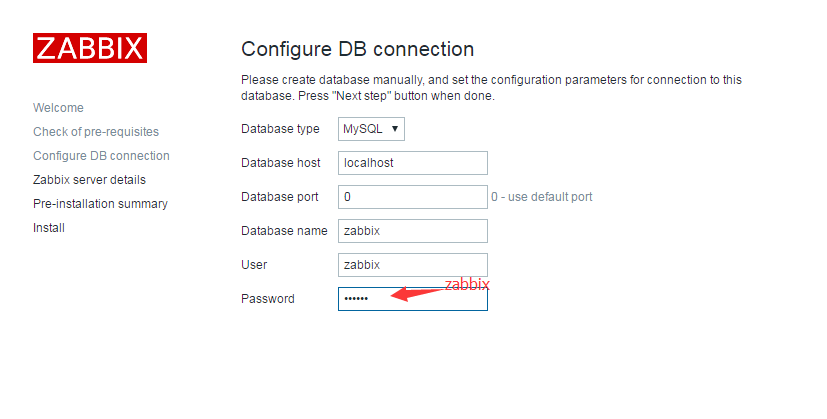Screen dimensions: 827x419
Task: Go to the Welcome step in sidebar
Action: (58, 108)
